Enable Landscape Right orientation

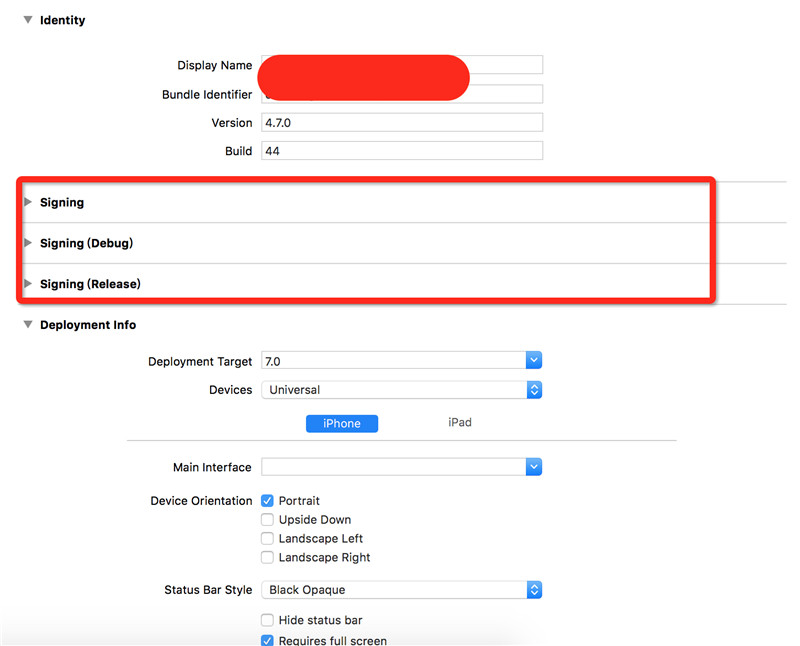(x=267, y=558)
